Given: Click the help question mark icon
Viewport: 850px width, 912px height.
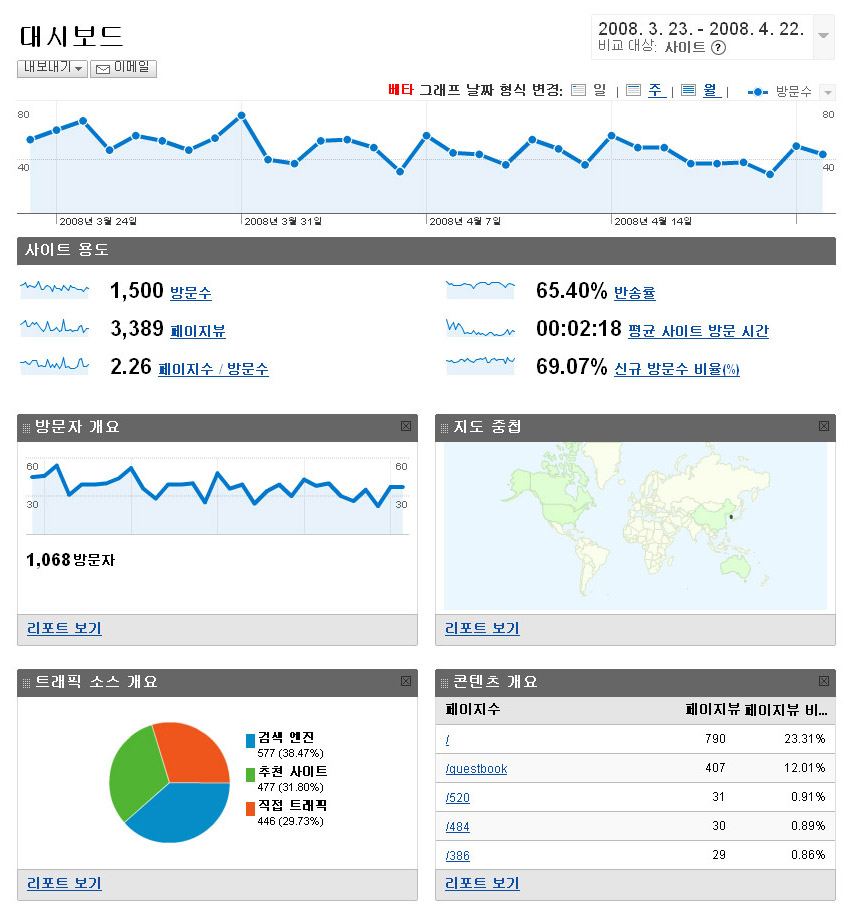Looking at the screenshot, I should [719, 48].
